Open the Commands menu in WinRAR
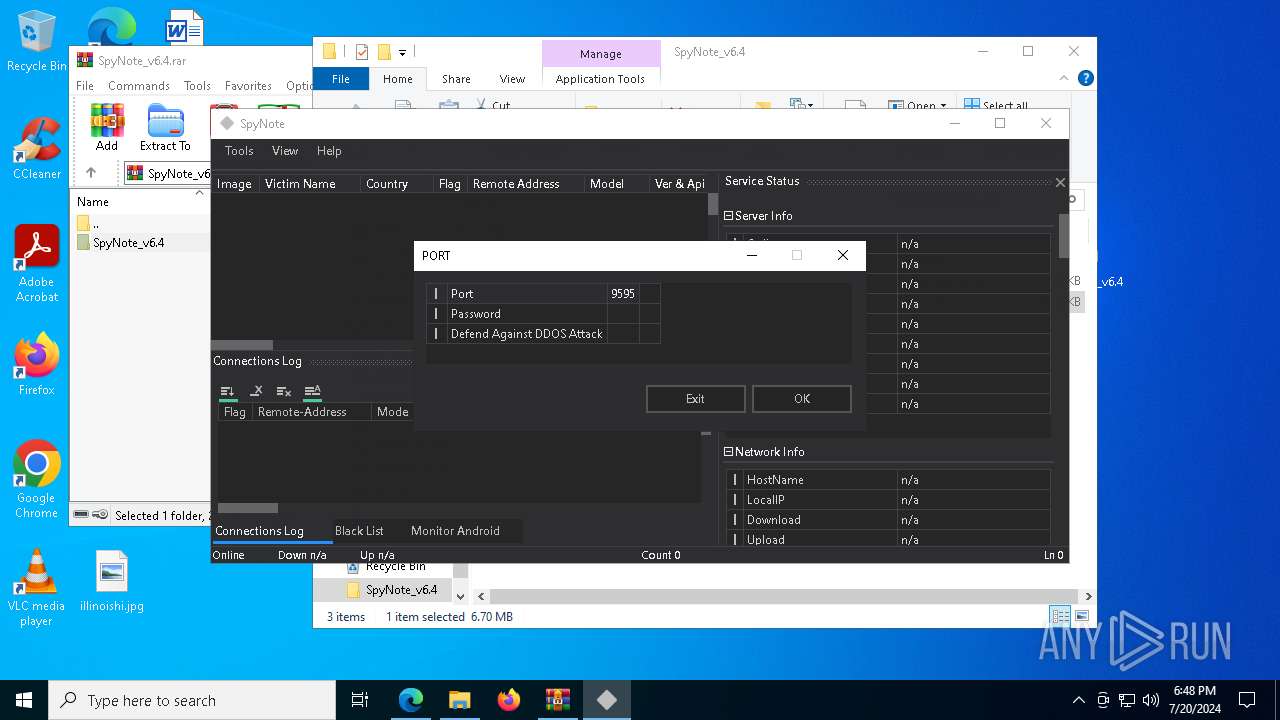 (x=139, y=86)
